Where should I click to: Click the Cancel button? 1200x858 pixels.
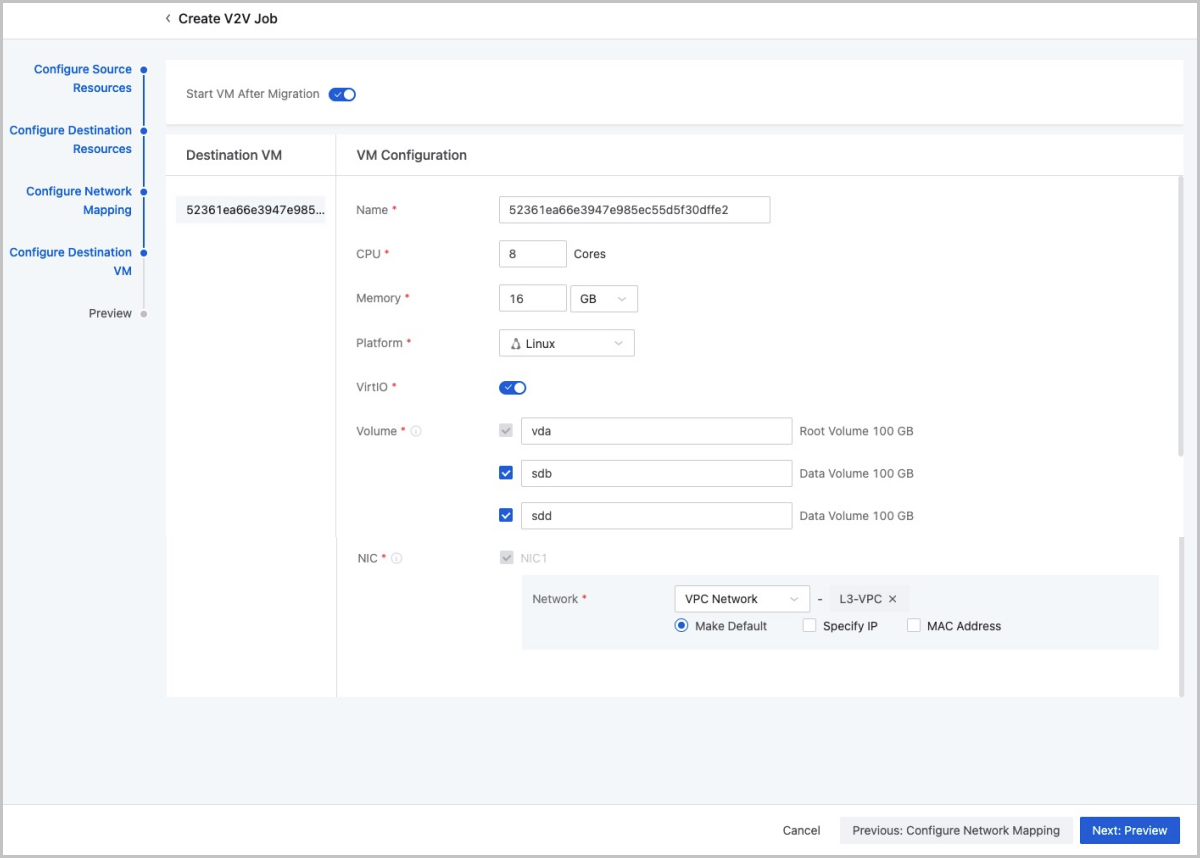(801, 830)
